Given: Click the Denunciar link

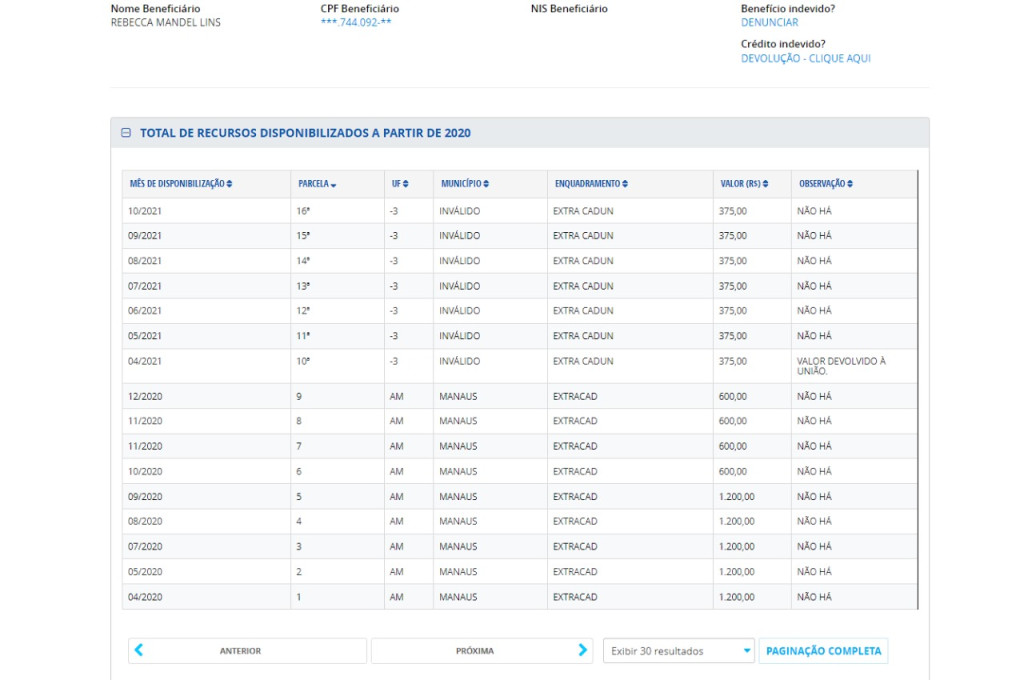Looking at the screenshot, I should click(769, 23).
